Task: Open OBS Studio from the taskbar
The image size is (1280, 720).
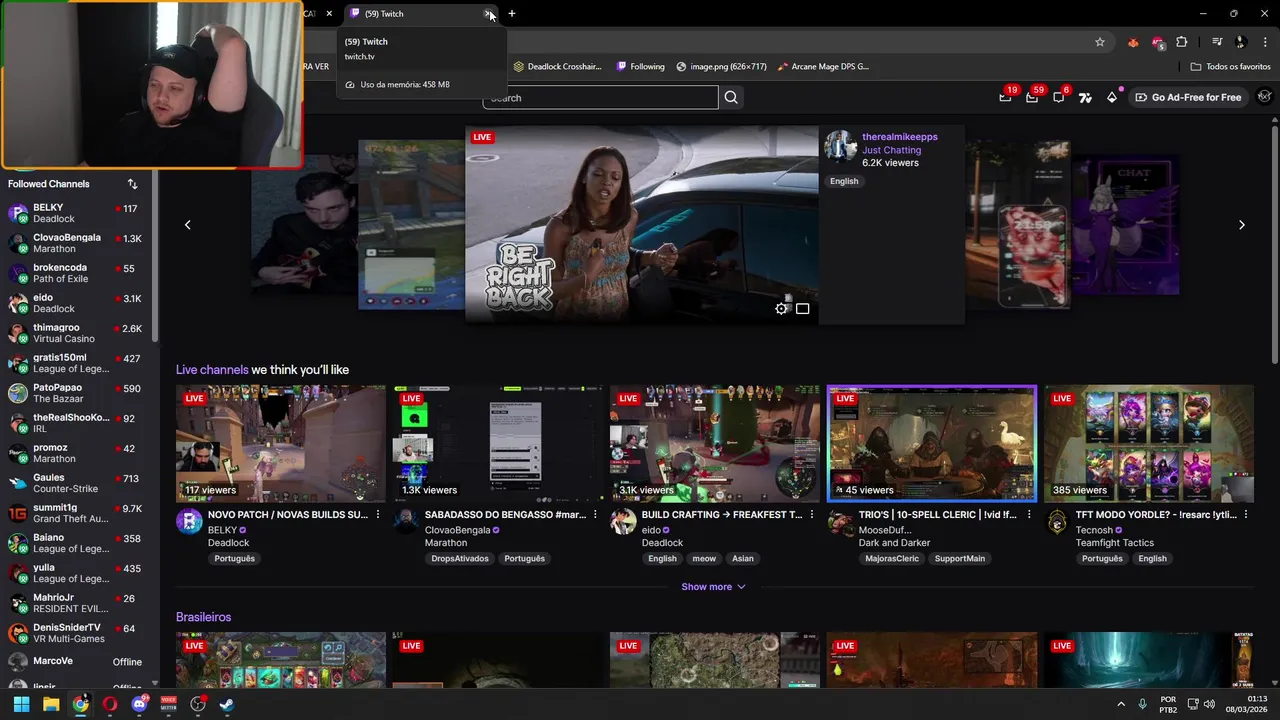Action: [198, 704]
